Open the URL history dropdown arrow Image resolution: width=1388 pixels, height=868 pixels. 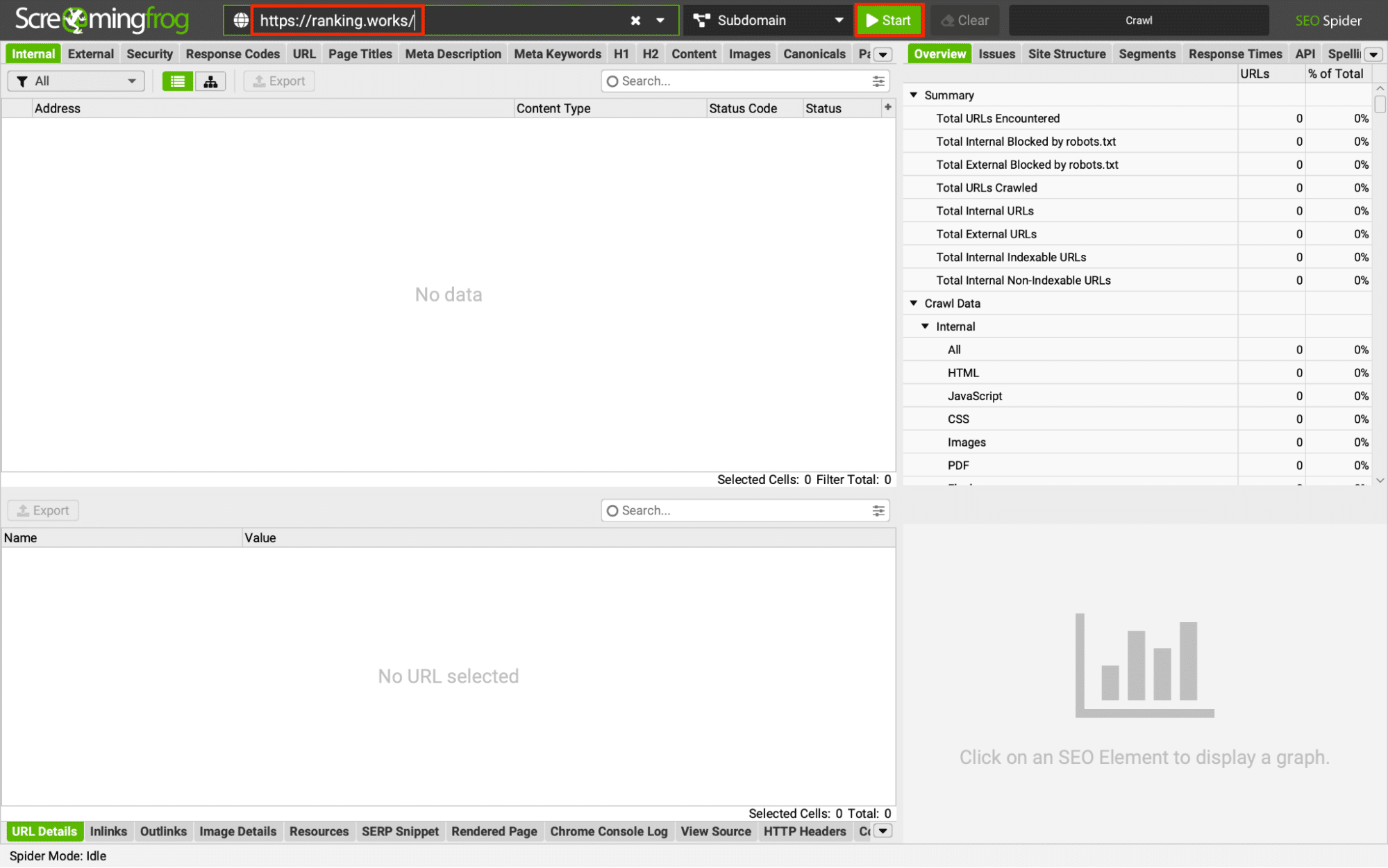pos(660,20)
